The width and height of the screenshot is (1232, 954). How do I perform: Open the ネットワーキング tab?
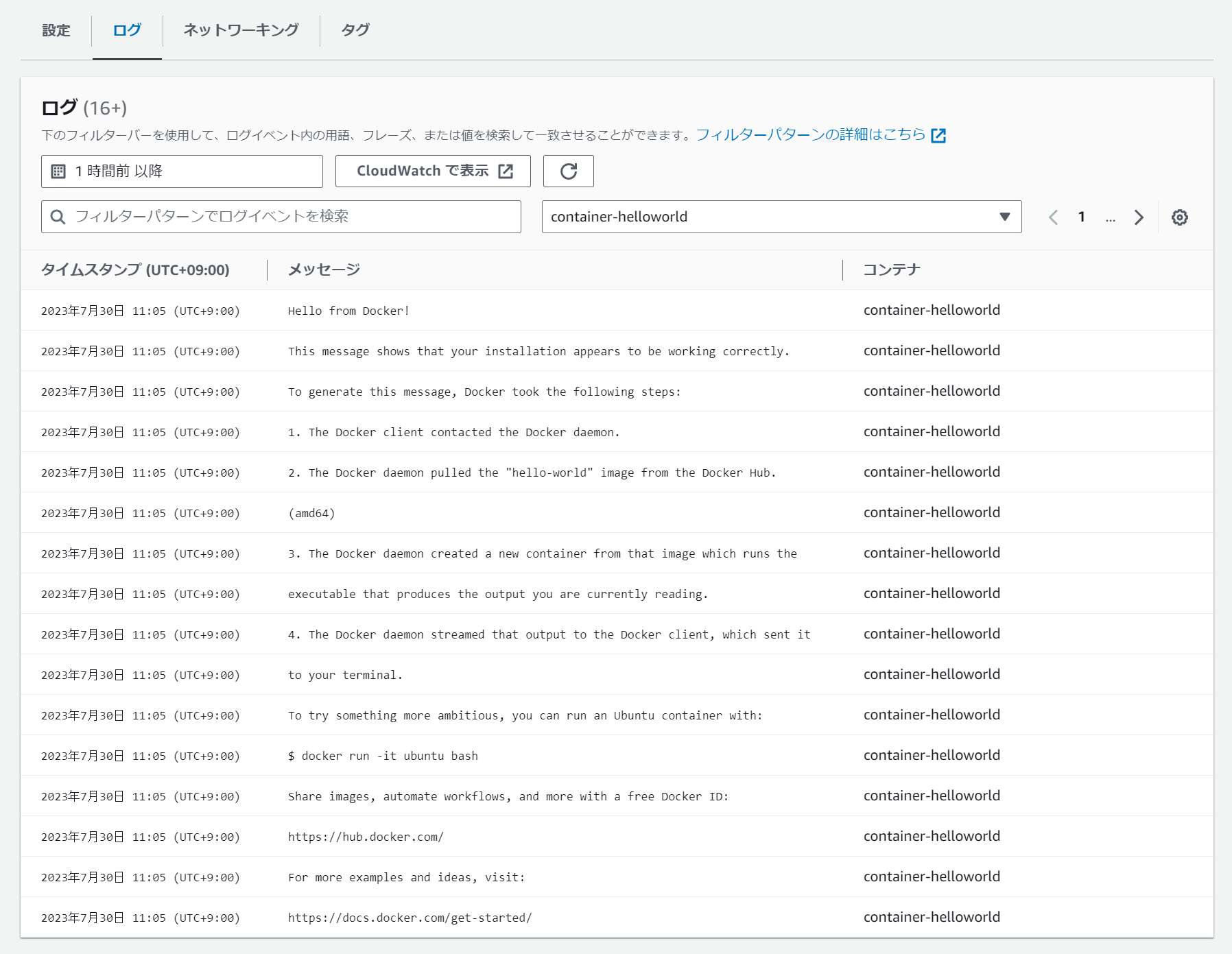point(241,30)
